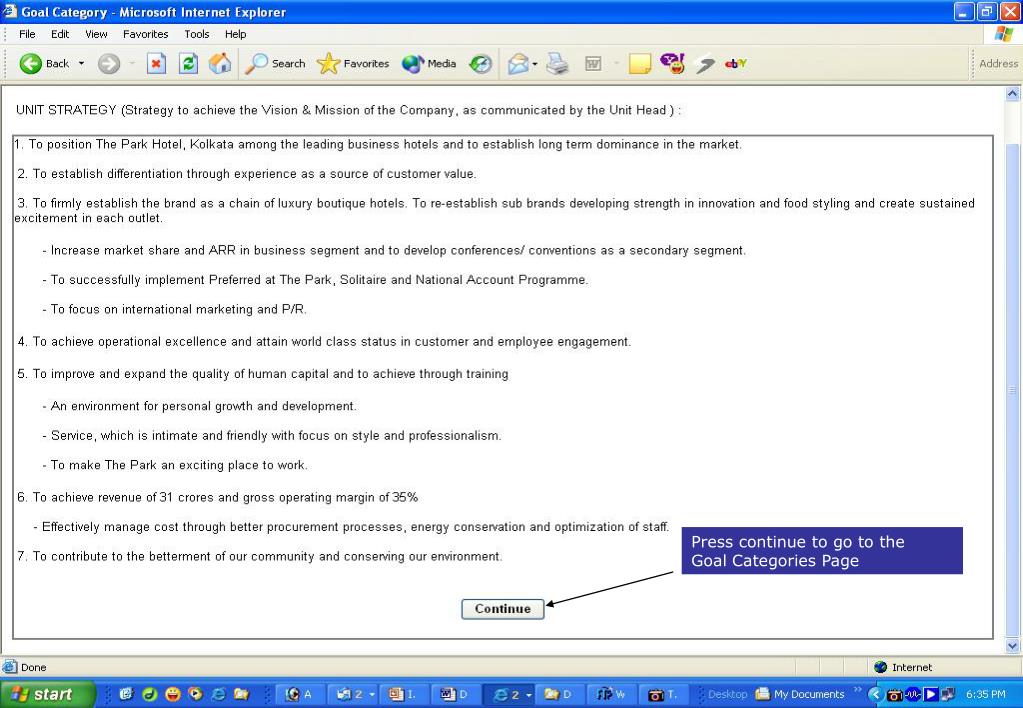This screenshot has width=1023, height=708.
Task: Click the folder quick launch icon
Action: coord(241,694)
